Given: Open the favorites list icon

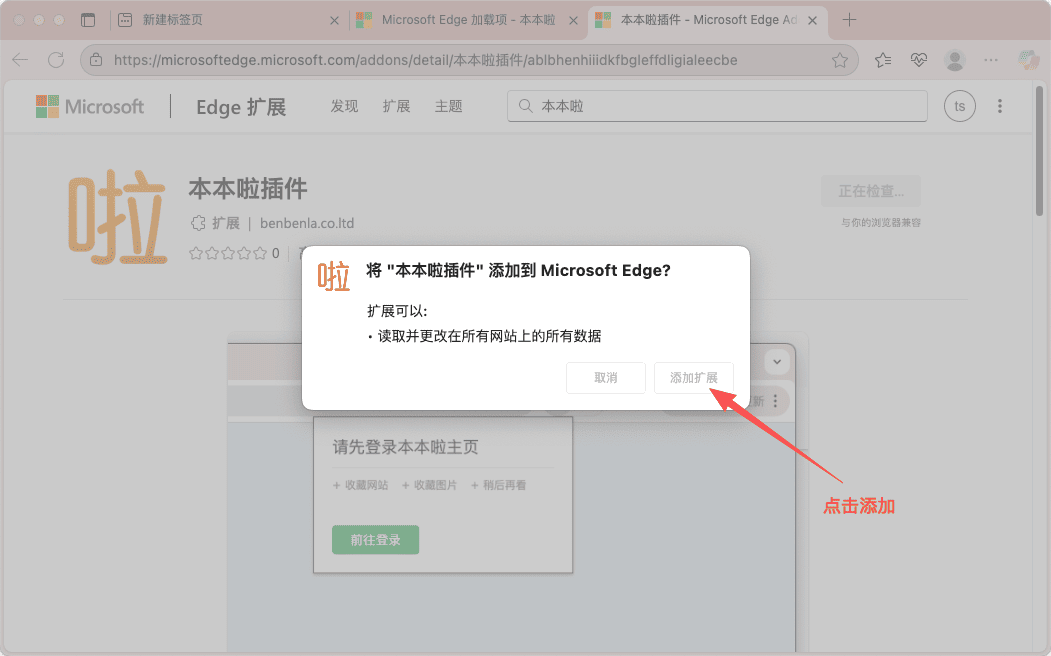Looking at the screenshot, I should tap(883, 60).
